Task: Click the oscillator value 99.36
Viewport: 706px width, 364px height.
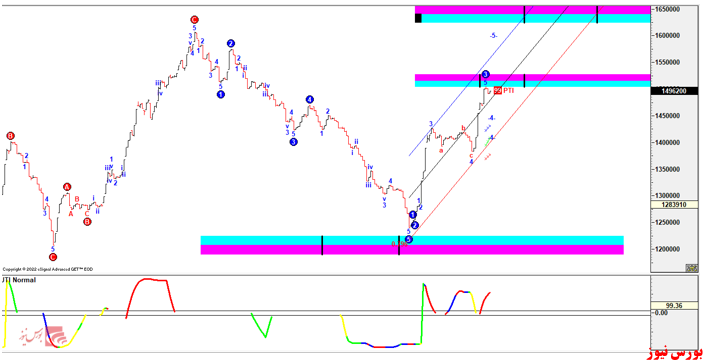Action: click(674, 305)
